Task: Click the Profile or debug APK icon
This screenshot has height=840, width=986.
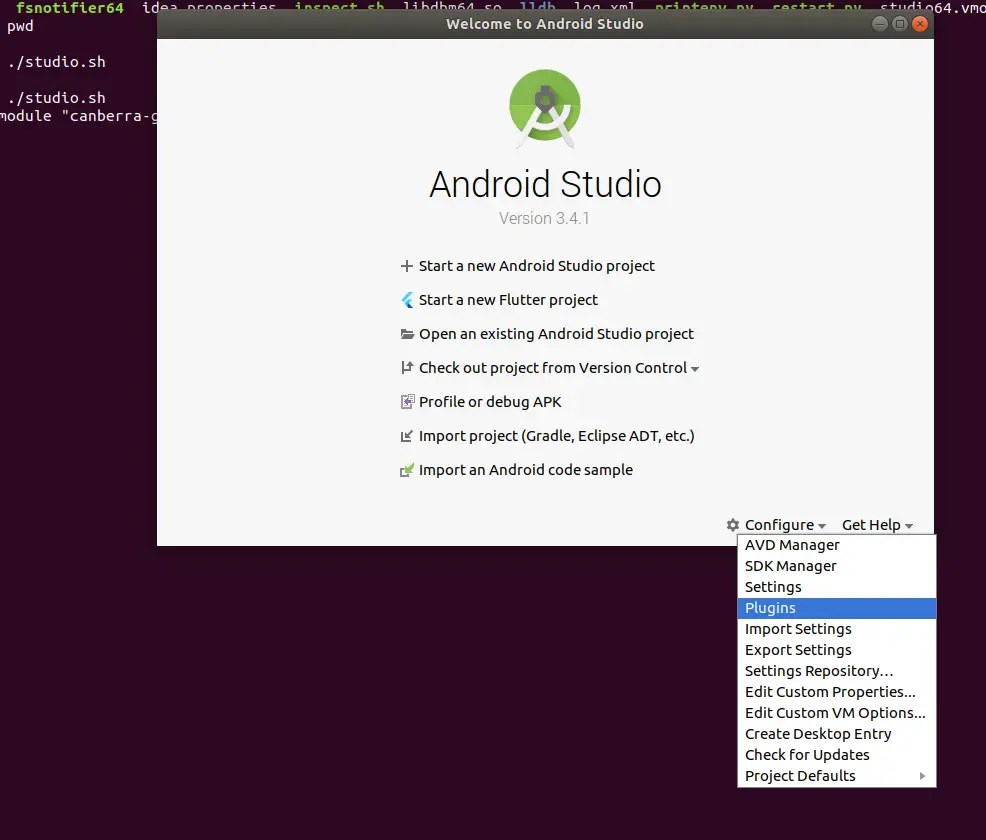Action: (x=406, y=401)
